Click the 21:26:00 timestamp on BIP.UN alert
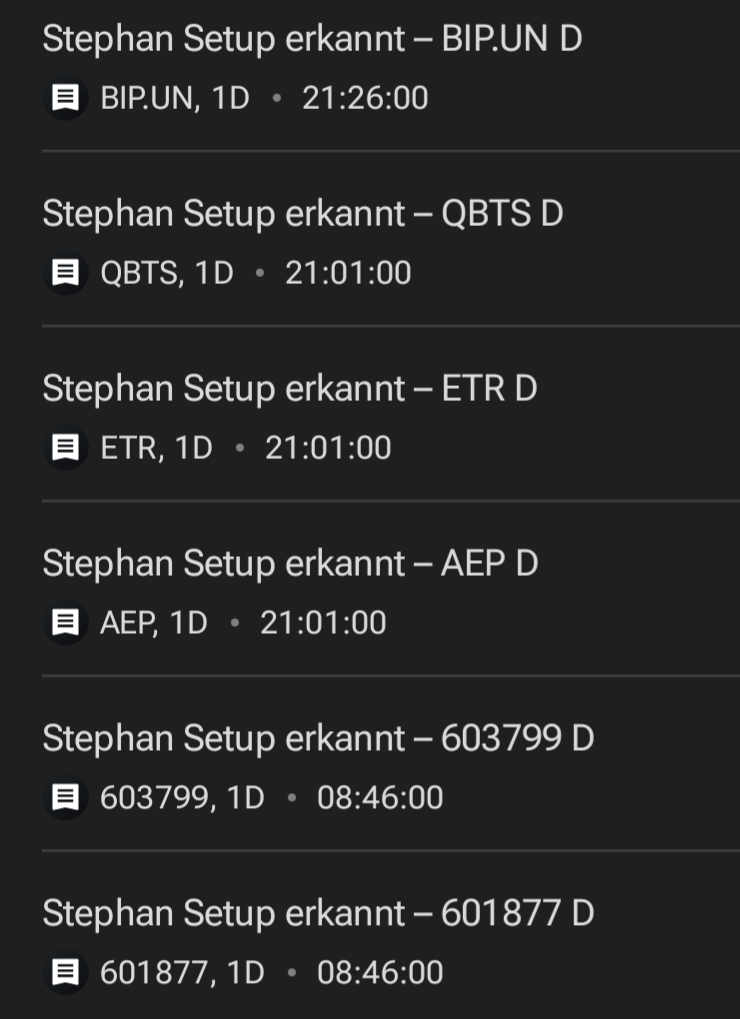Screen dimensions: 740x1019 pyautogui.click(x=365, y=98)
